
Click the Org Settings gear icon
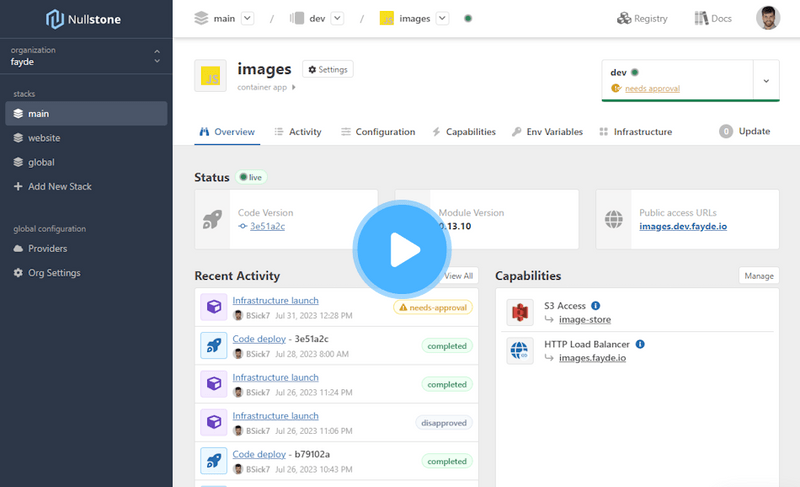[x=18, y=273]
